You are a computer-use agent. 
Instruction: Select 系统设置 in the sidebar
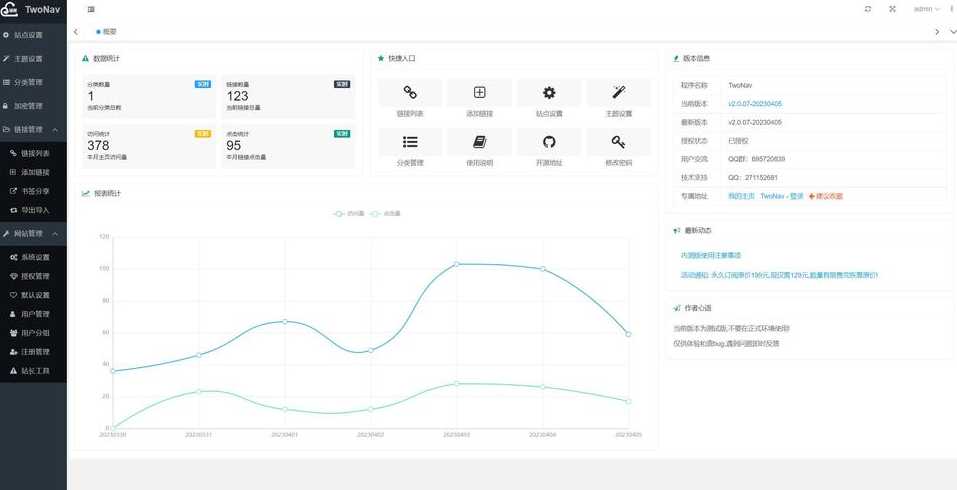point(33,258)
